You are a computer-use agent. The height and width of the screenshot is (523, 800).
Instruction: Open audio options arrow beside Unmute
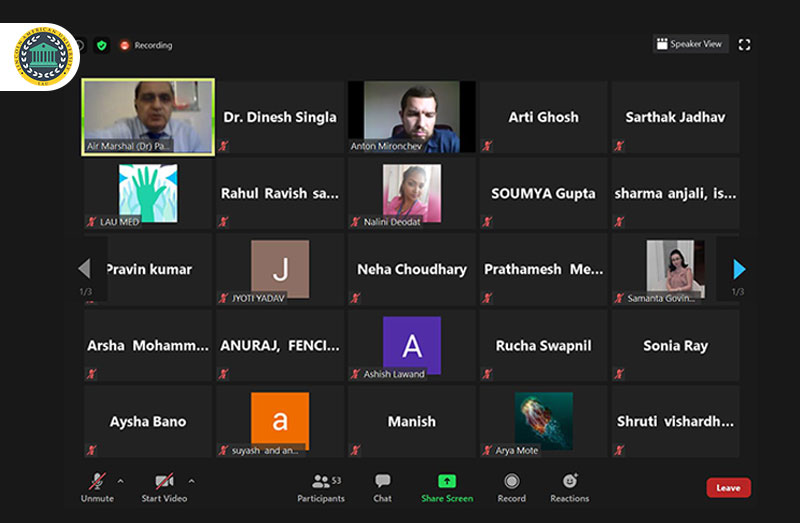120,481
